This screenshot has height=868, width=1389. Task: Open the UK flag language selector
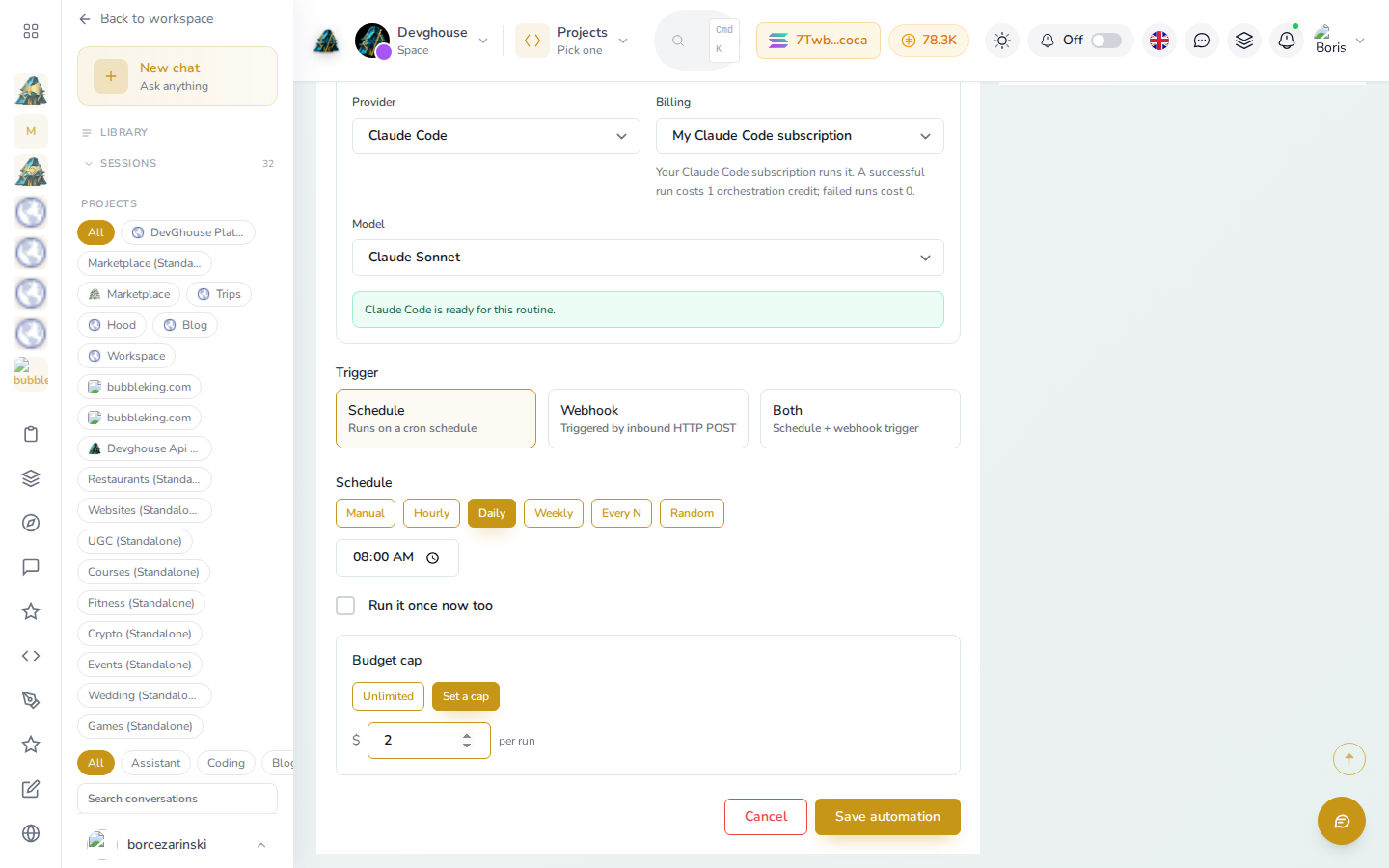[x=1159, y=41]
